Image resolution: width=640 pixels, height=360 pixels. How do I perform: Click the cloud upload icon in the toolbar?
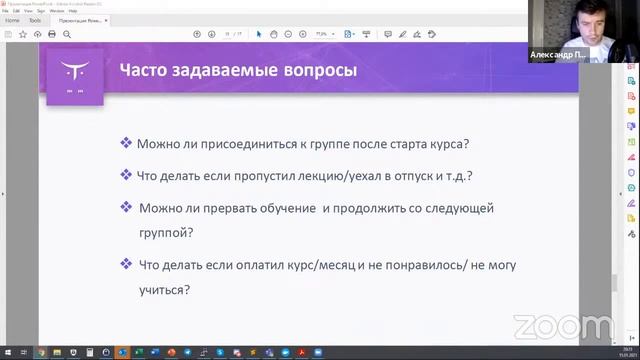pyautogui.click(x=38, y=34)
